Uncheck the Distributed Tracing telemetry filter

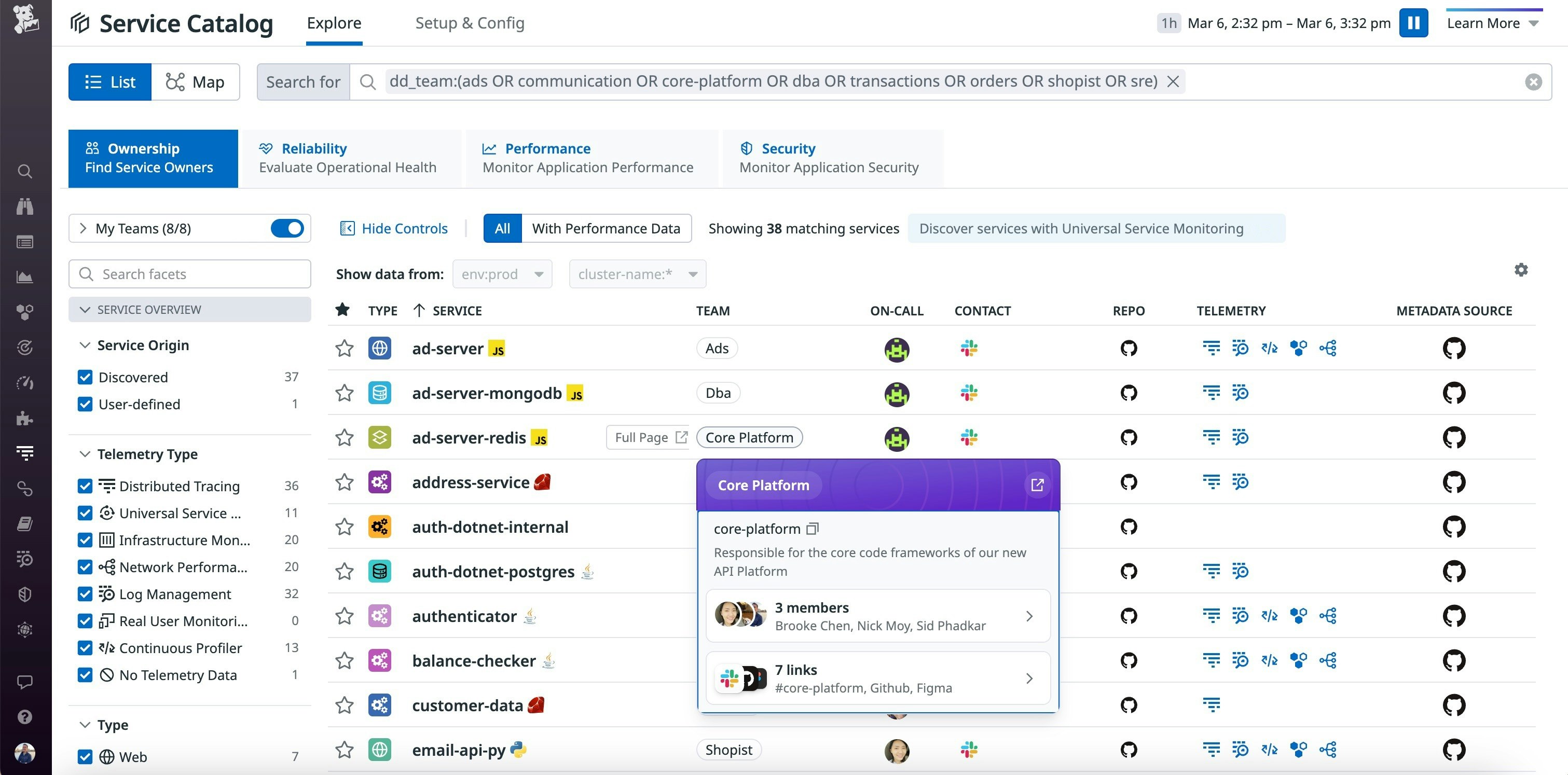click(85, 486)
